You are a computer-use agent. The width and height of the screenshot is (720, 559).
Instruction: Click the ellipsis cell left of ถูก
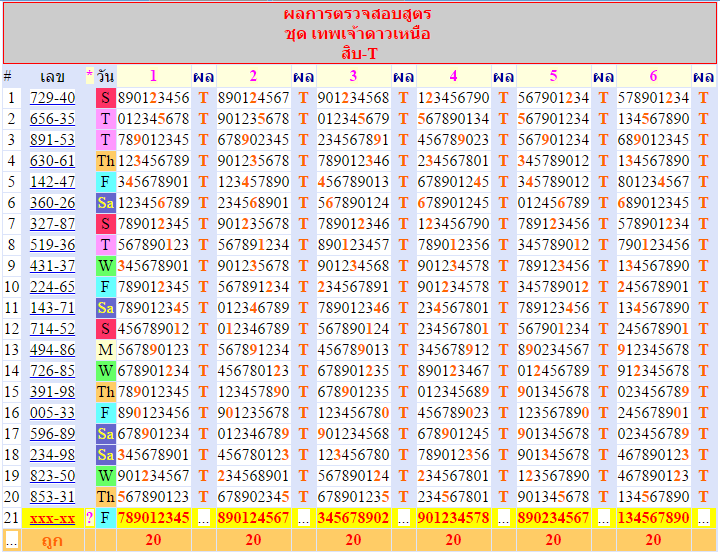[12, 540]
